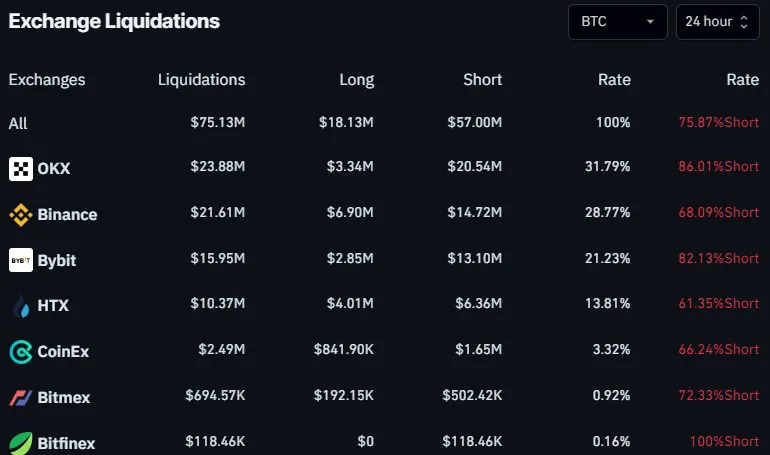This screenshot has height=455, width=770.
Task: Click the Binance logo icon
Action: 21,214
